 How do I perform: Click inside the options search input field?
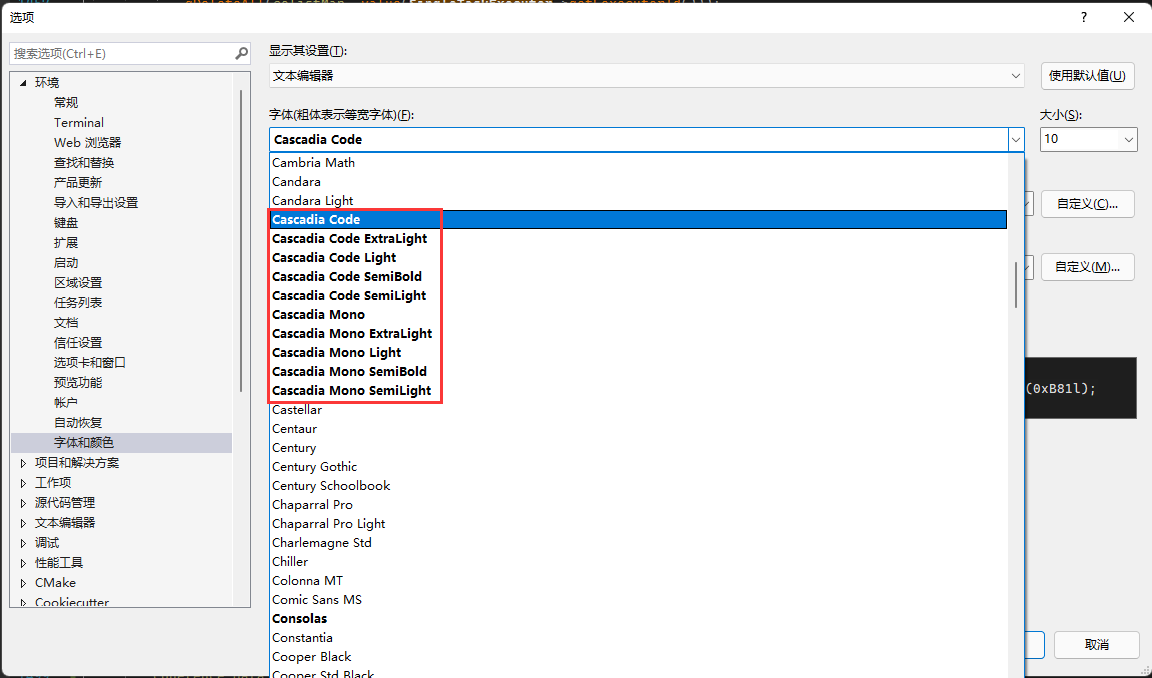[x=120, y=52]
